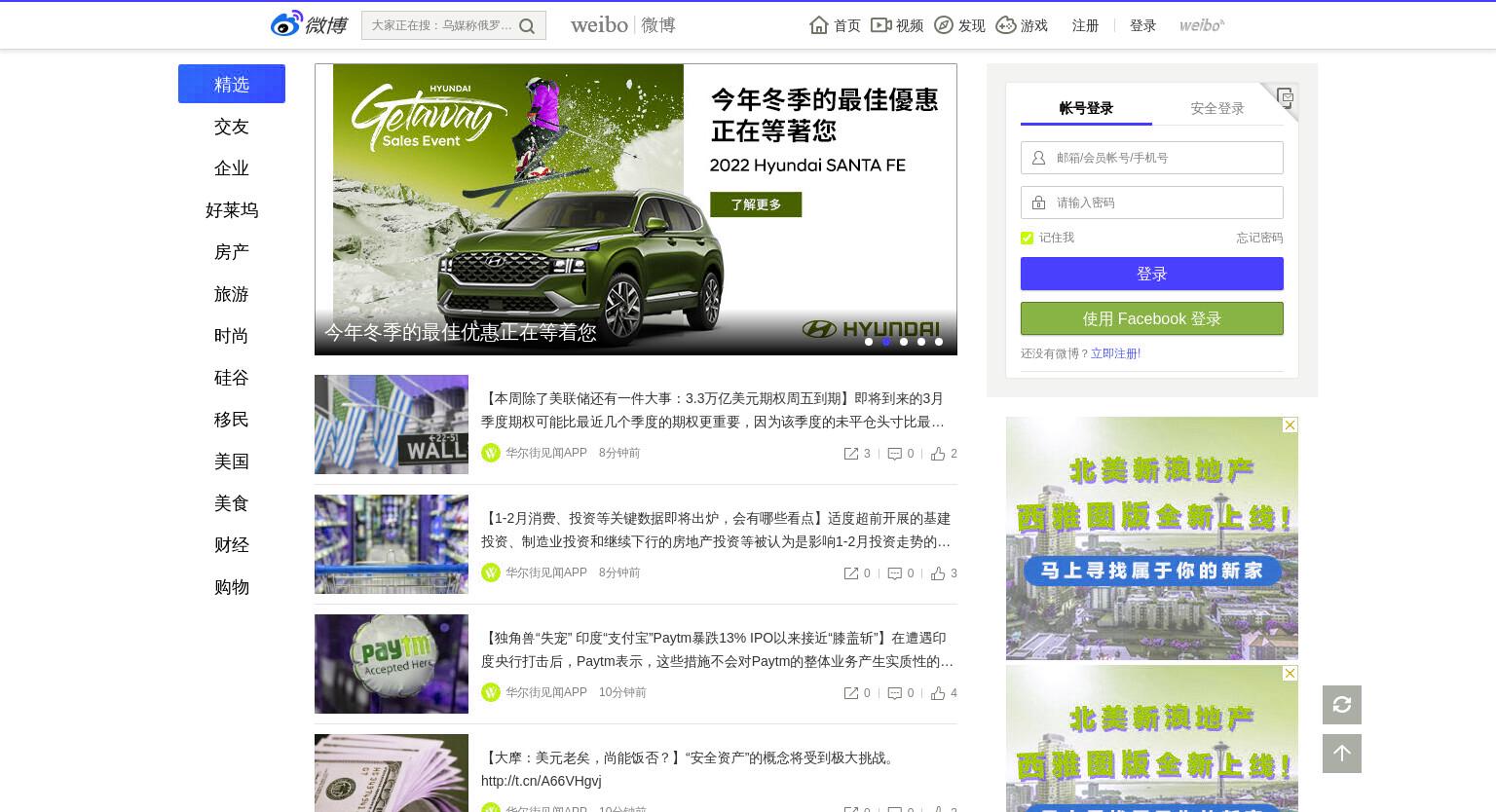Select 旅游 category in sidebar

pos(232,294)
